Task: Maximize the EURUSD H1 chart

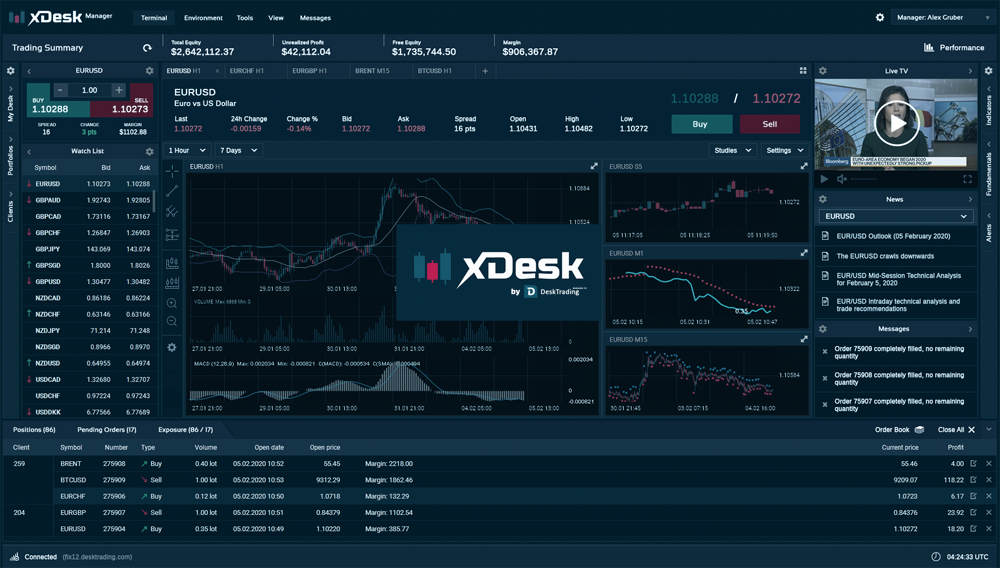Action: click(594, 166)
